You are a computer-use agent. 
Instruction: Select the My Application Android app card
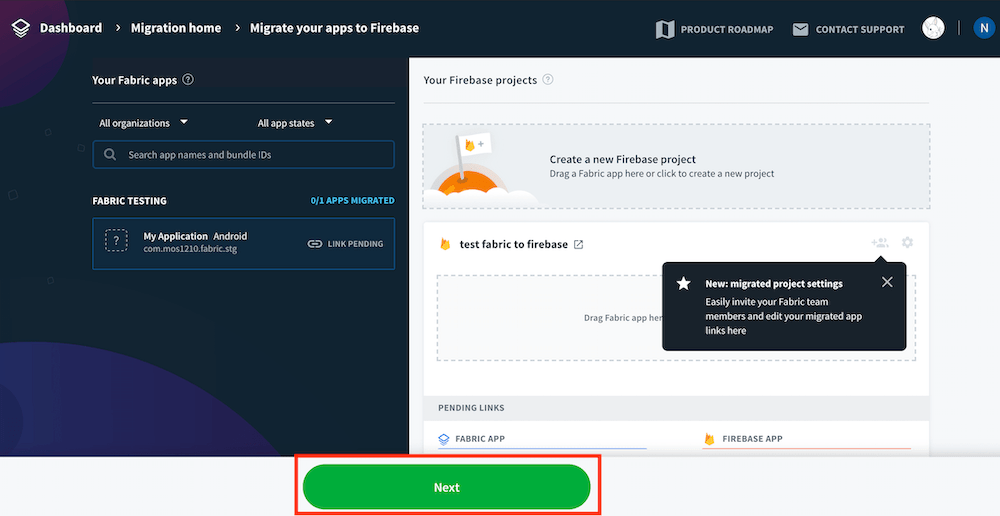[x=244, y=244]
